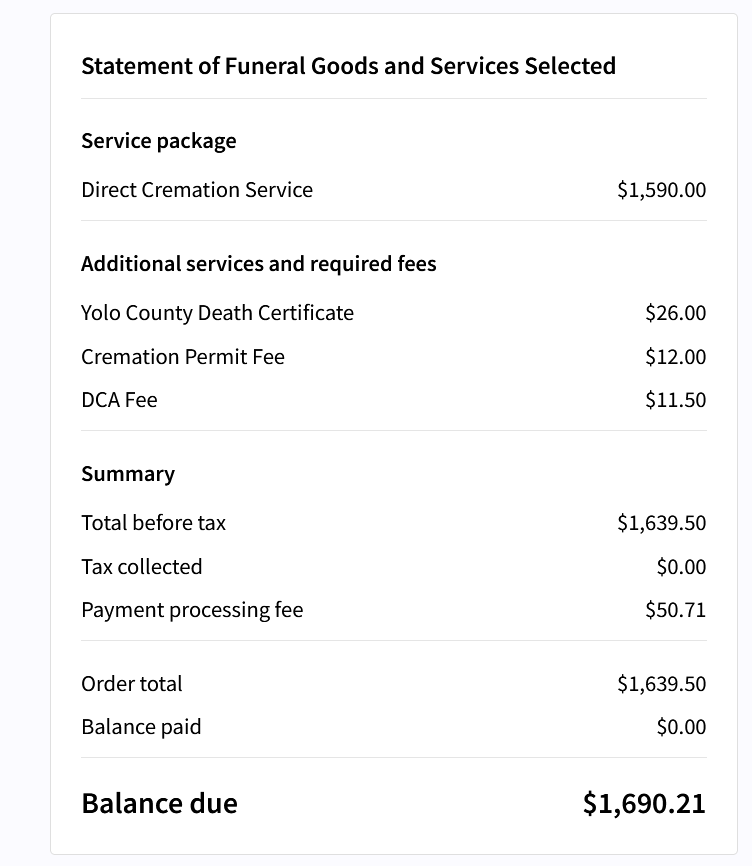
Task: Click the Total before tax label
Action: pos(154,523)
